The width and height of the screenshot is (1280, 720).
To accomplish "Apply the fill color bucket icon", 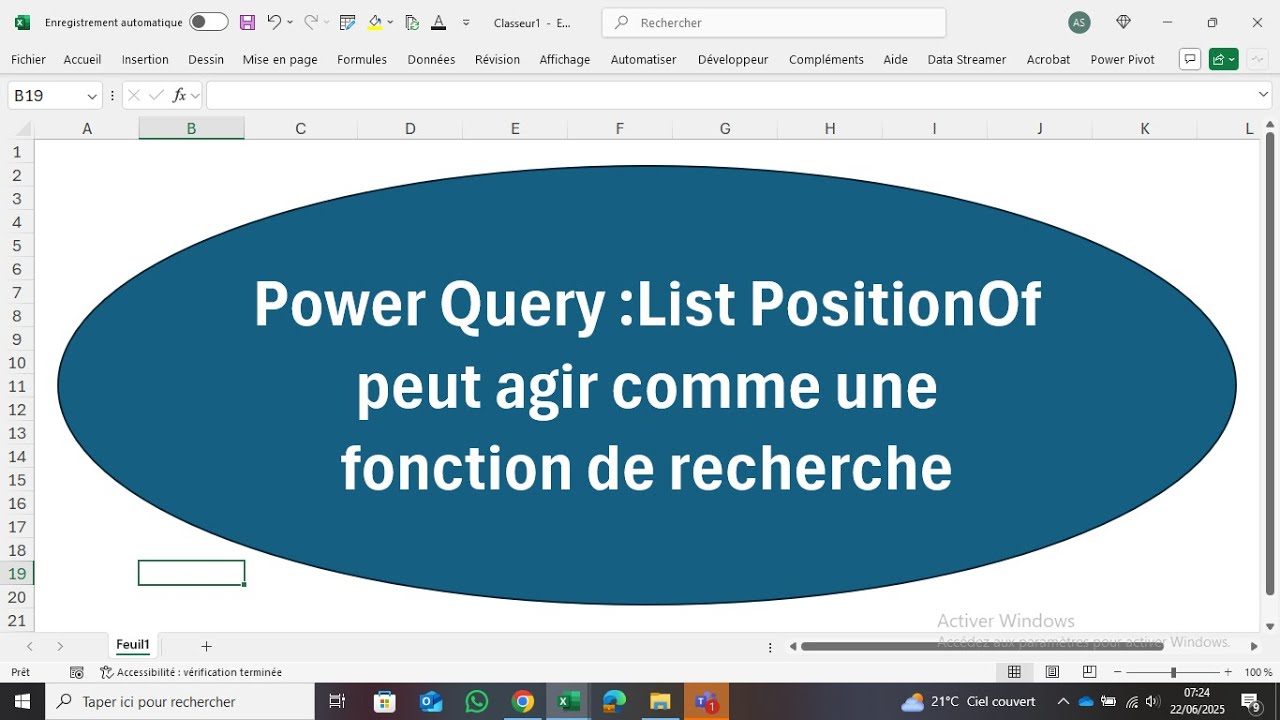I will pos(375,22).
